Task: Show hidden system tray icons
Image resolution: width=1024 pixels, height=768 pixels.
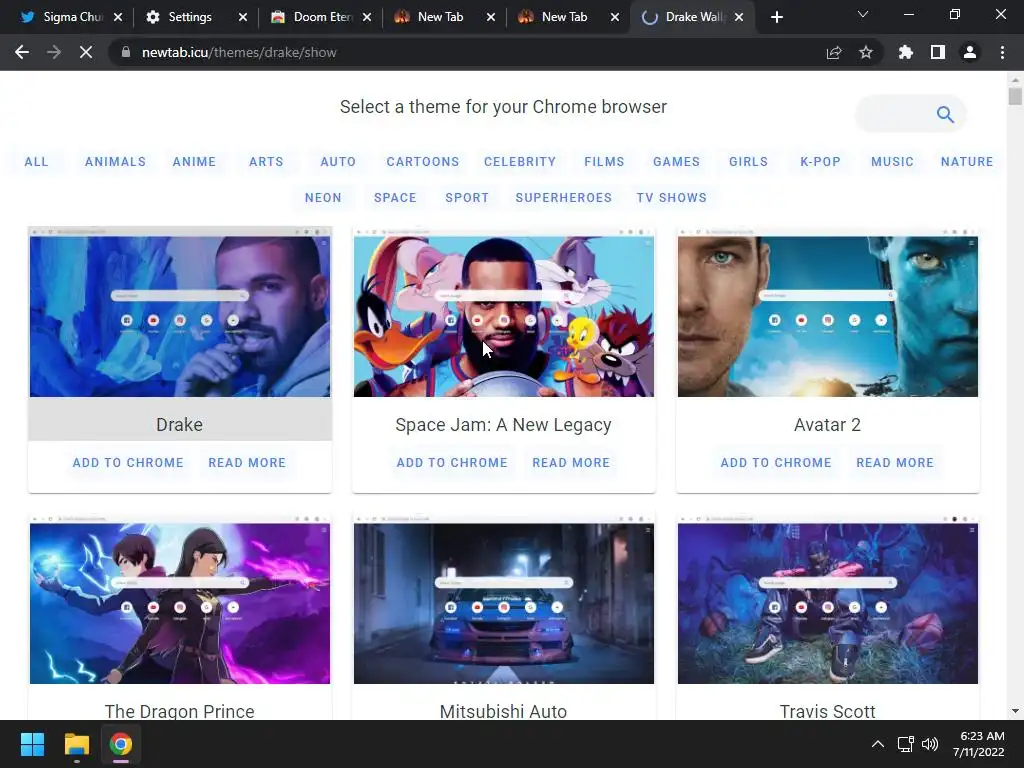Action: (x=878, y=744)
